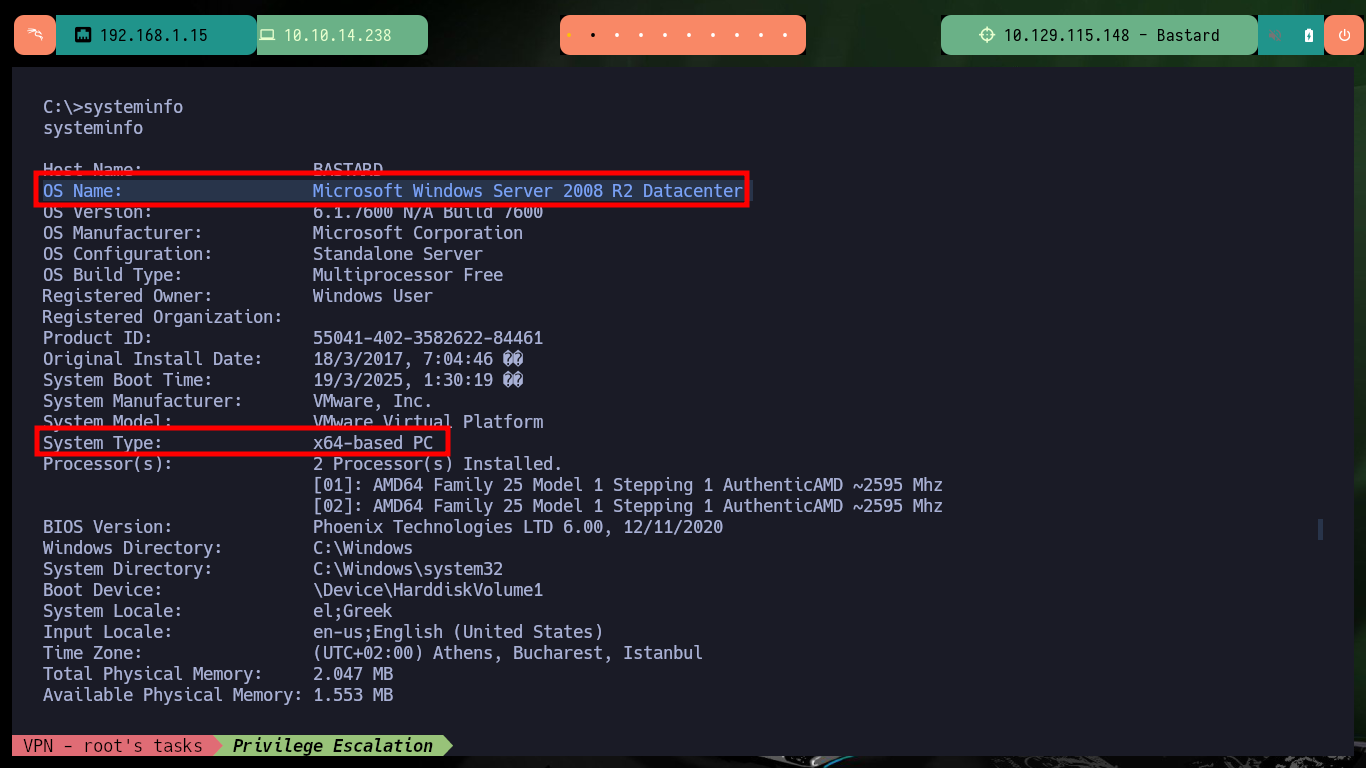Select the "Privilege Escalation" tmux window tab
This screenshot has height=768, width=1366.
coord(332,746)
